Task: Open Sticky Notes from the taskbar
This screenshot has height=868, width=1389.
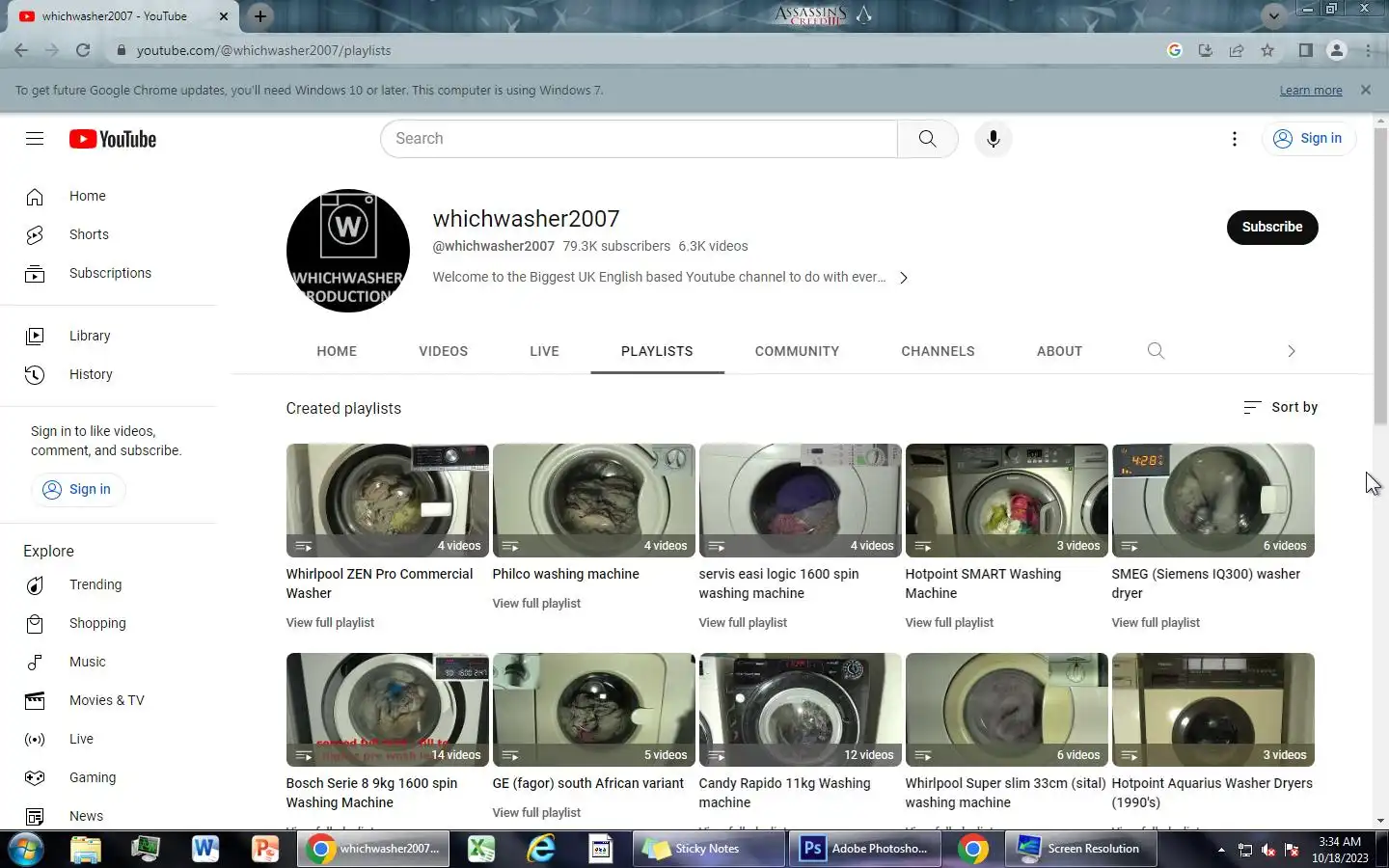Action: pos(707,850)
